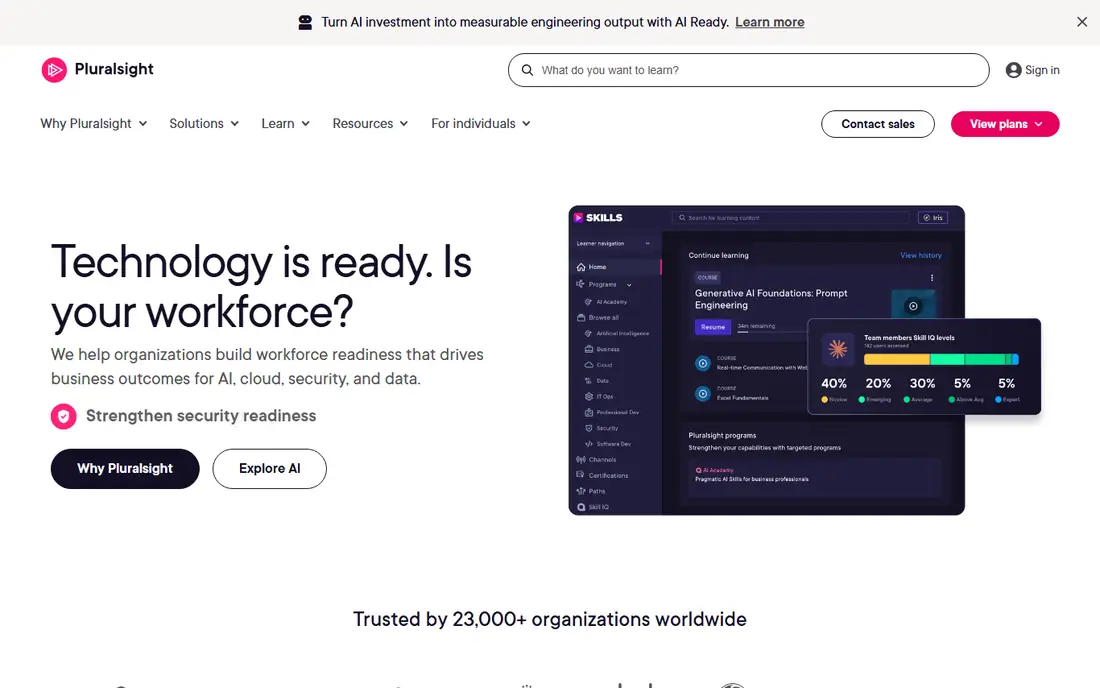Viewport: 1100px width, 688px height.
Task: Click the Generative AI course play thumbnail
Action: click(x=913, y=306)
